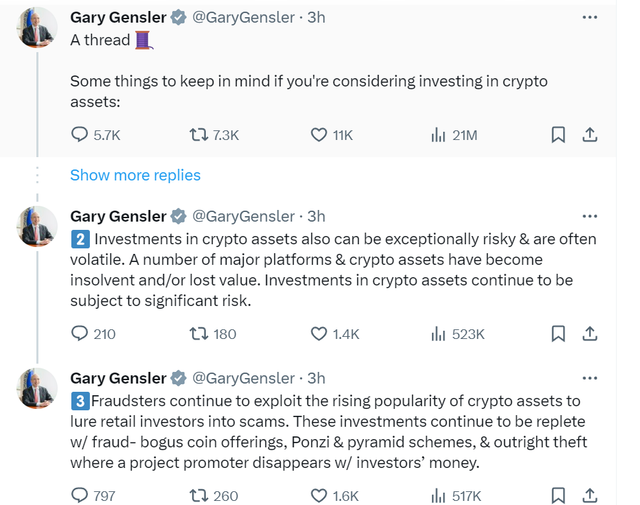640x505 pixels.
Task: Bookmark the Fraudsters tweet
Action: click(x=559, y=495)
